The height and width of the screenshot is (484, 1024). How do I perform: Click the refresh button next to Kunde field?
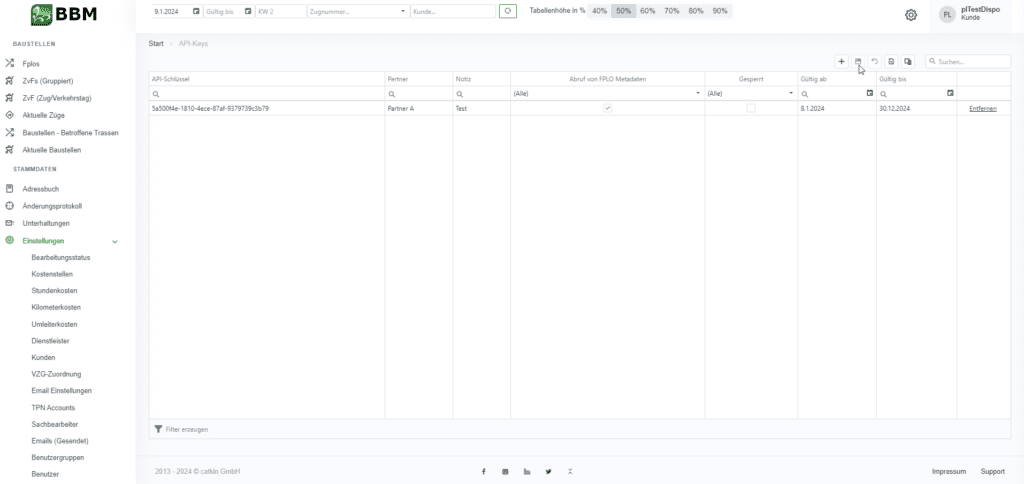[508, 11]
